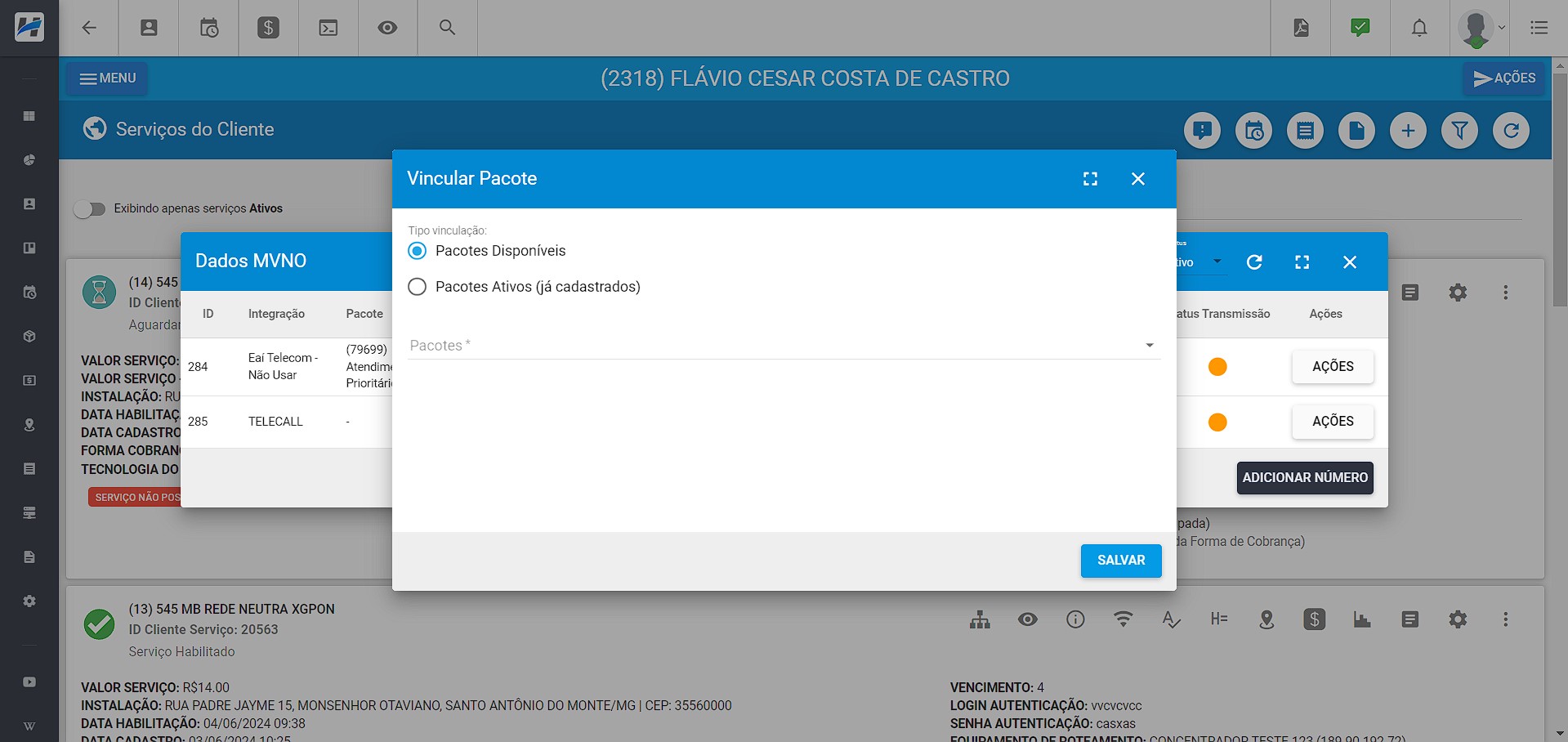Open the calendar clock icon in top toolbar

209,28
